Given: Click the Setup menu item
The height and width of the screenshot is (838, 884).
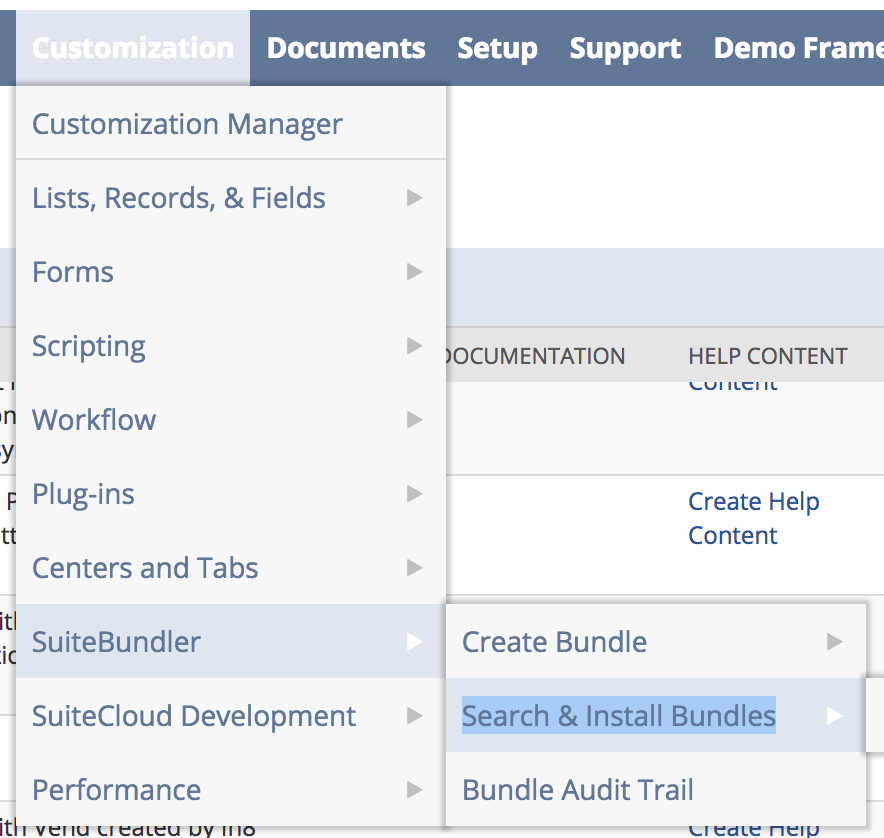Looking at the screenshot, I should click(497, 48).
